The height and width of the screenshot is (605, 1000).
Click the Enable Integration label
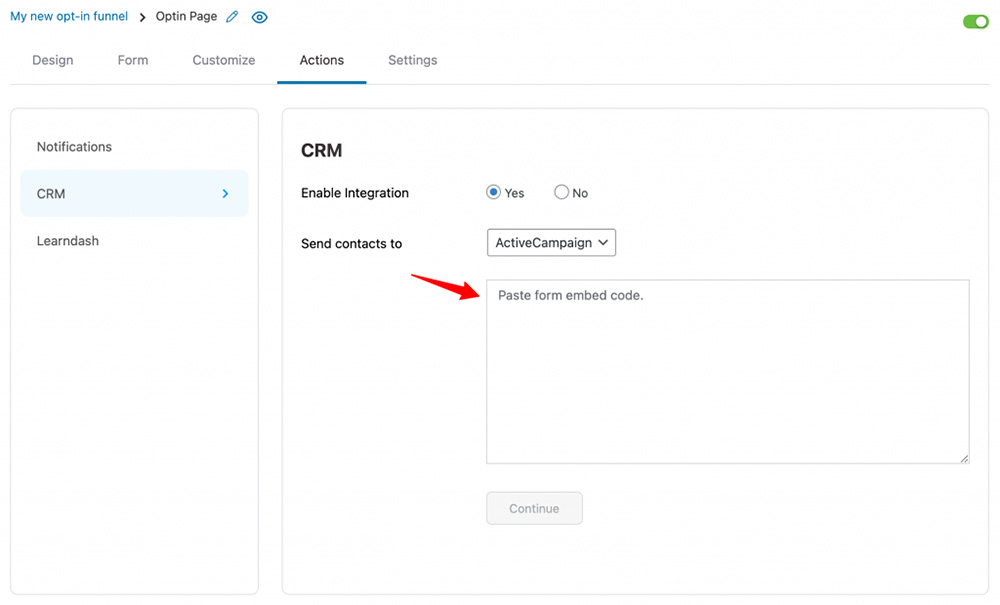click(x=355, y=193)
